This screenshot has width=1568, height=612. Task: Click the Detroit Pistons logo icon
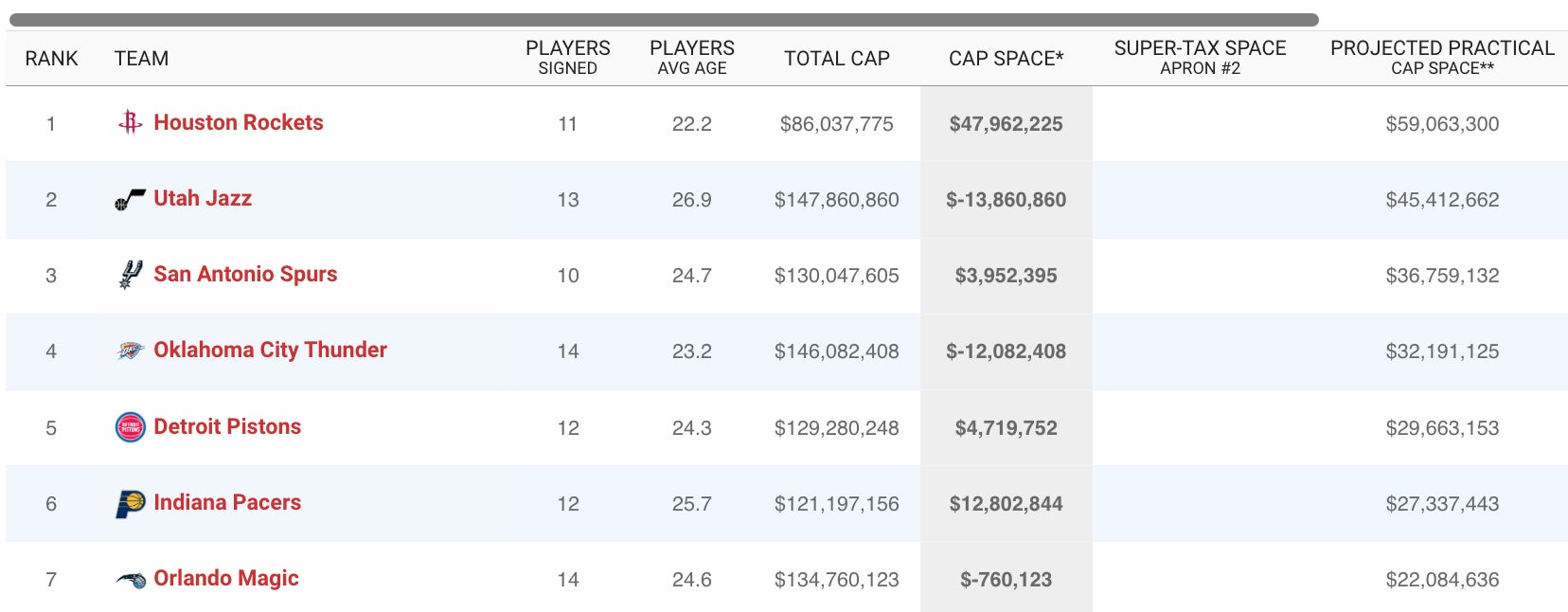click(130, 427)
